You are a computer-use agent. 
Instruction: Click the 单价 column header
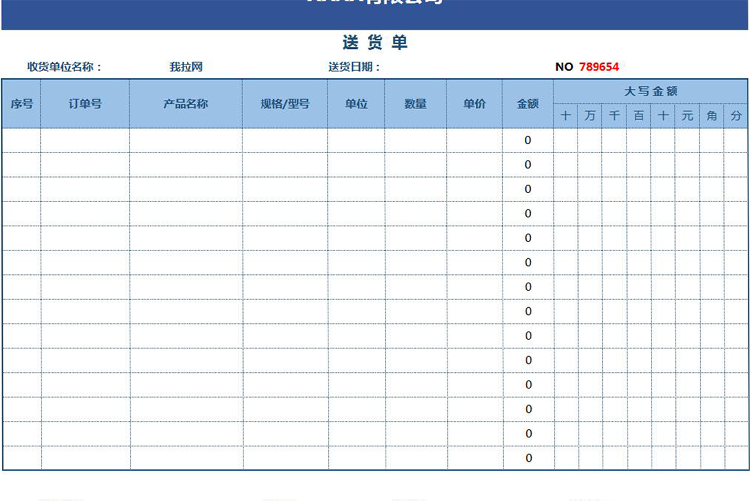coord(475,104)
